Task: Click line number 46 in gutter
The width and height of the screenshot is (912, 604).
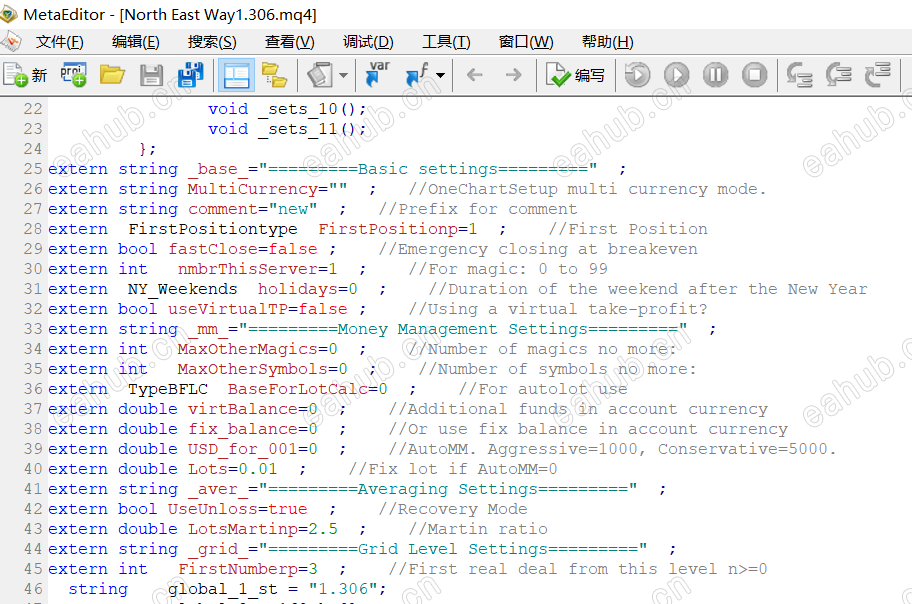Action: [33, 589]
